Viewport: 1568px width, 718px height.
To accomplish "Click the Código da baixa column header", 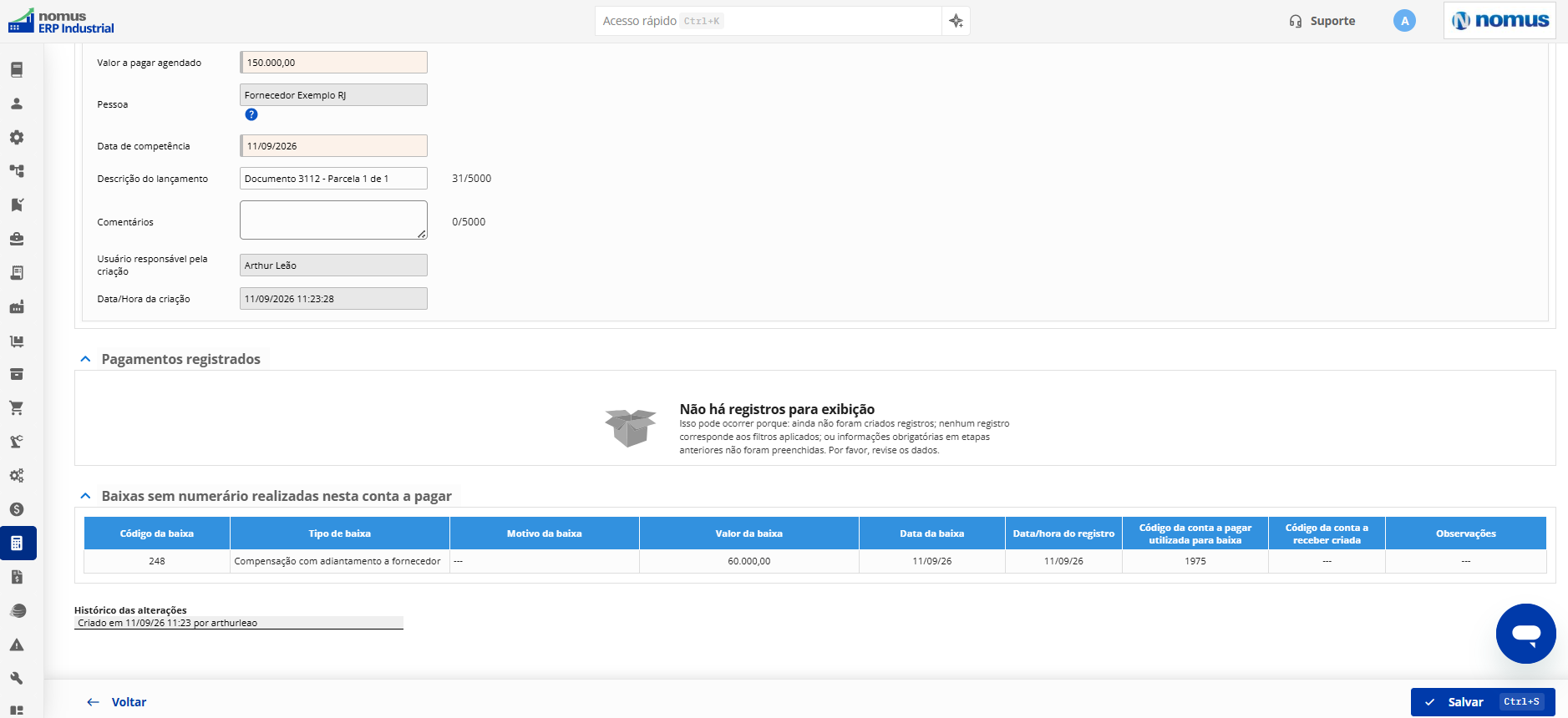I will 157,533.
